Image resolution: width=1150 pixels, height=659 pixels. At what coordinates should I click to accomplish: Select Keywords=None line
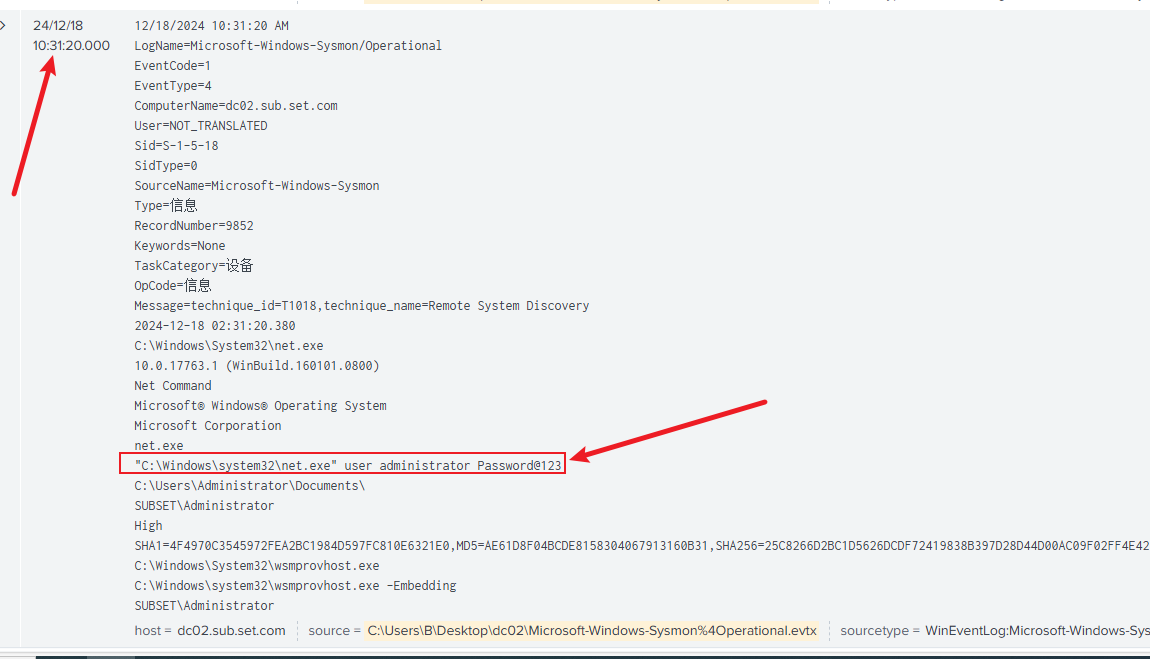click(x=180, y=246)
